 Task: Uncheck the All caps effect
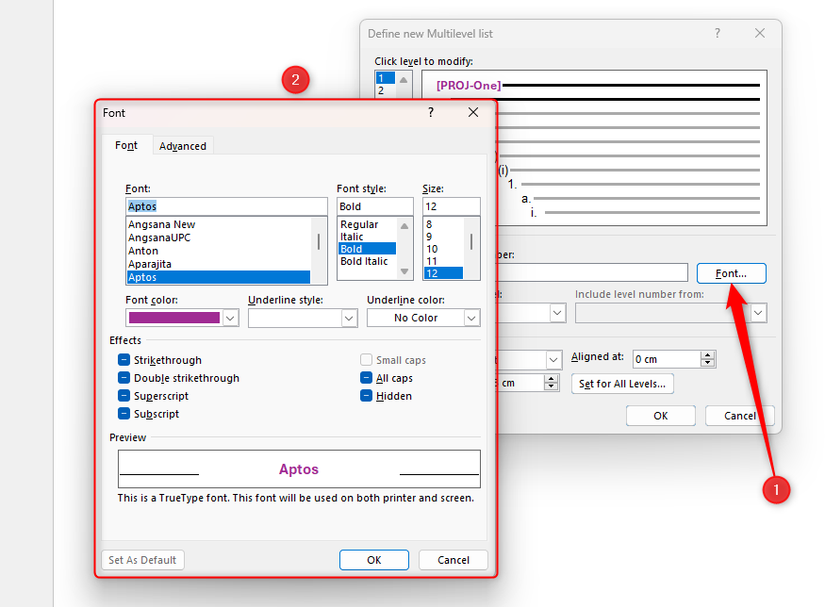point(367,378)
